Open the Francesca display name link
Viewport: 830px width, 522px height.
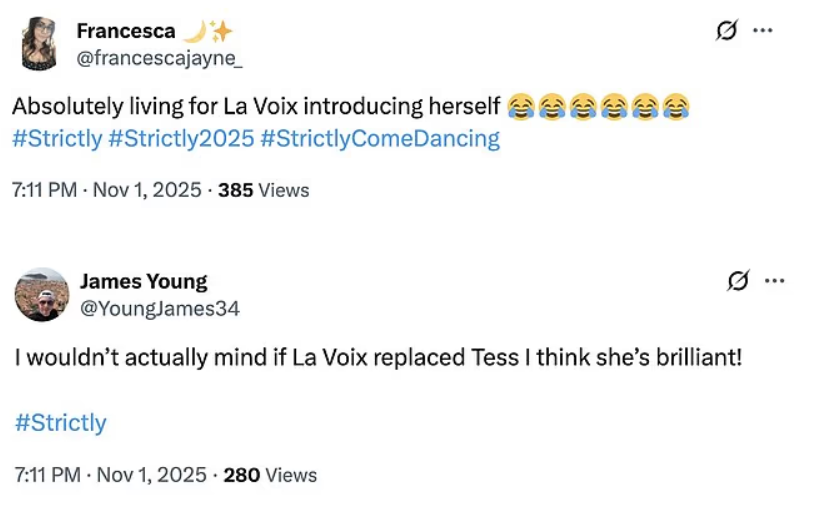click(x=125, y=31)
